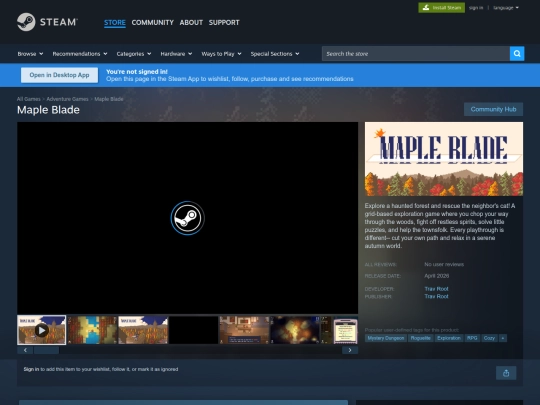Open the Recommendations dropdown
The height and width of the screenshot is (405, 540).
pos(80,54)
